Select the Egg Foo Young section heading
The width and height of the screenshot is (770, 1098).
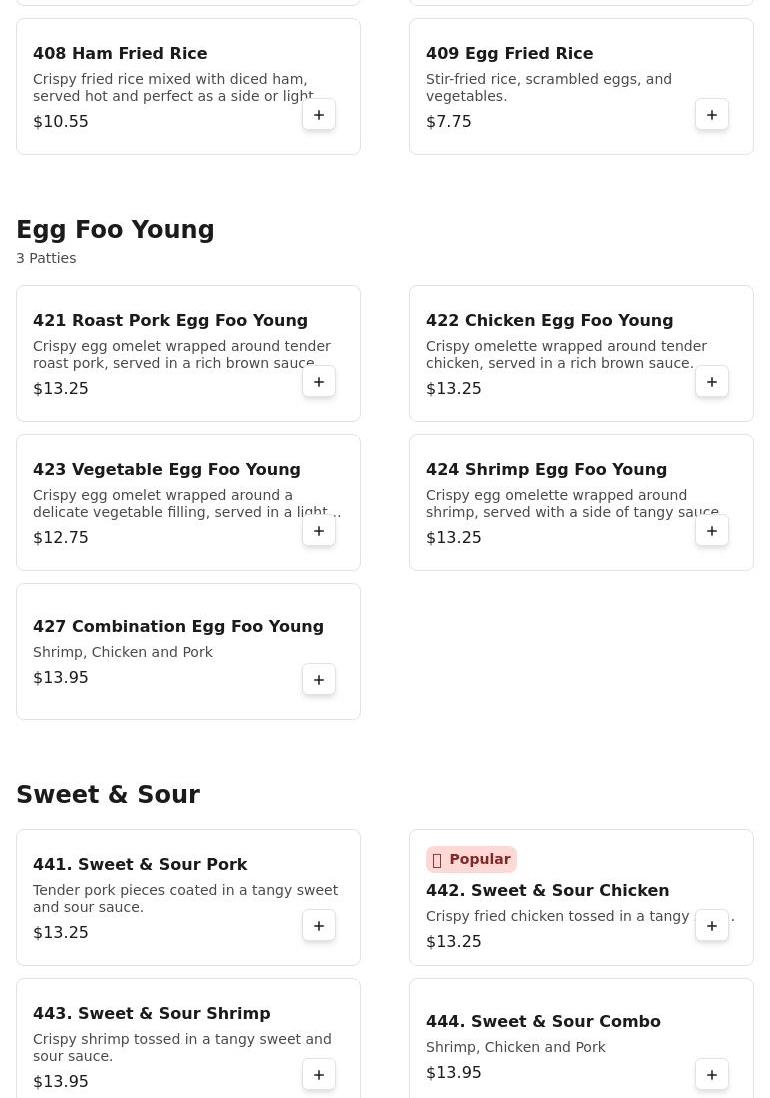coord(115,230)
